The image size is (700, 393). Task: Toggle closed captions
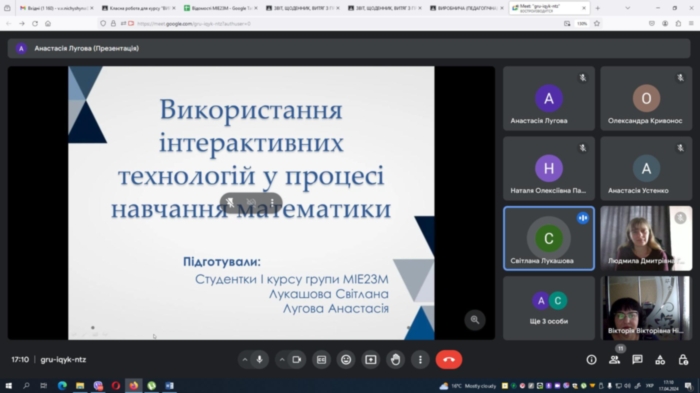click(321, 360)
